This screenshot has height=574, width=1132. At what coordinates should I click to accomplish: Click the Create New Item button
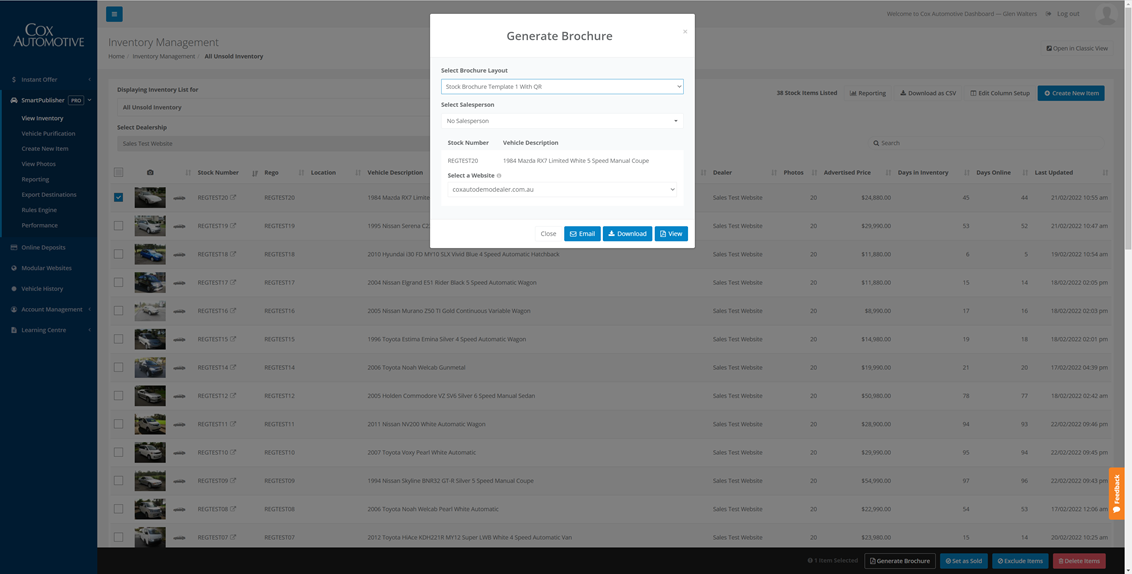click(1071, 93)
